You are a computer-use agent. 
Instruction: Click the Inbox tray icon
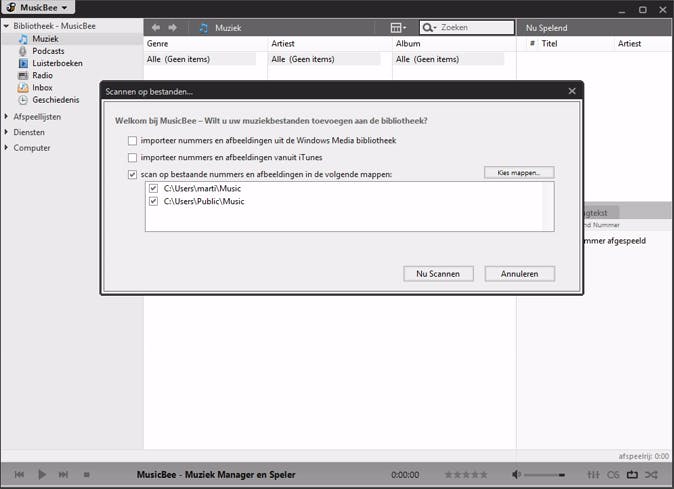[x=23, y=88]
